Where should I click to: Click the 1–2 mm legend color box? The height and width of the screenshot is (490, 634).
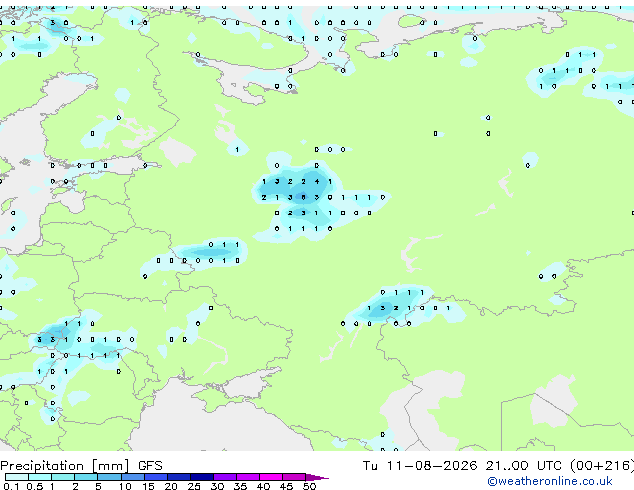63,477
